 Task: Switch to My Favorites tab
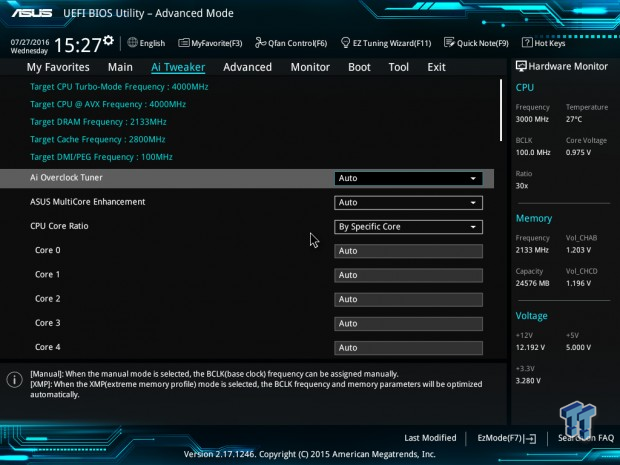point(58,67)
